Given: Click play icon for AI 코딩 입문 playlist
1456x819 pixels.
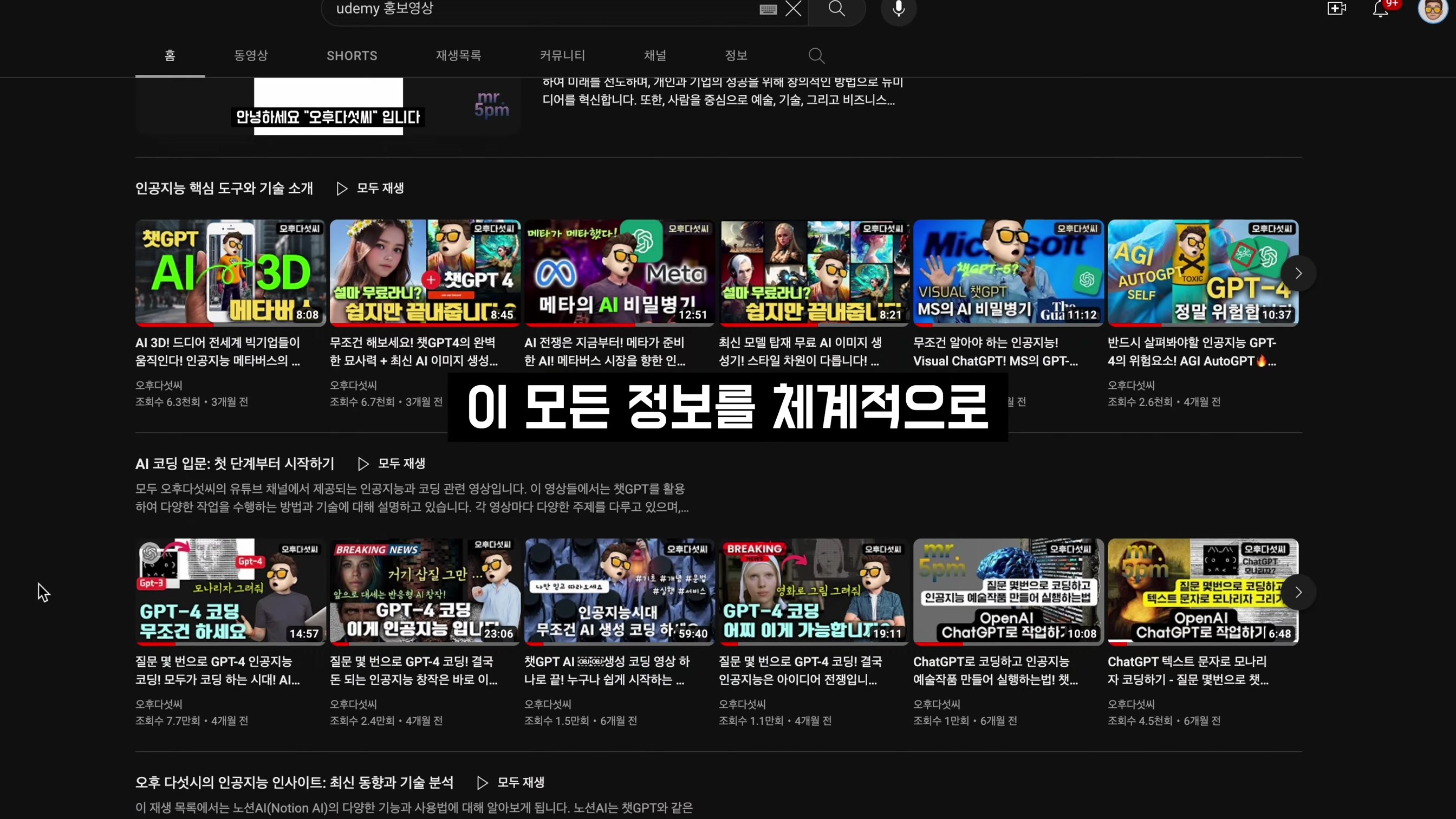Looking at the screenshot, I should pyautogui.click(x=363, y=464).
